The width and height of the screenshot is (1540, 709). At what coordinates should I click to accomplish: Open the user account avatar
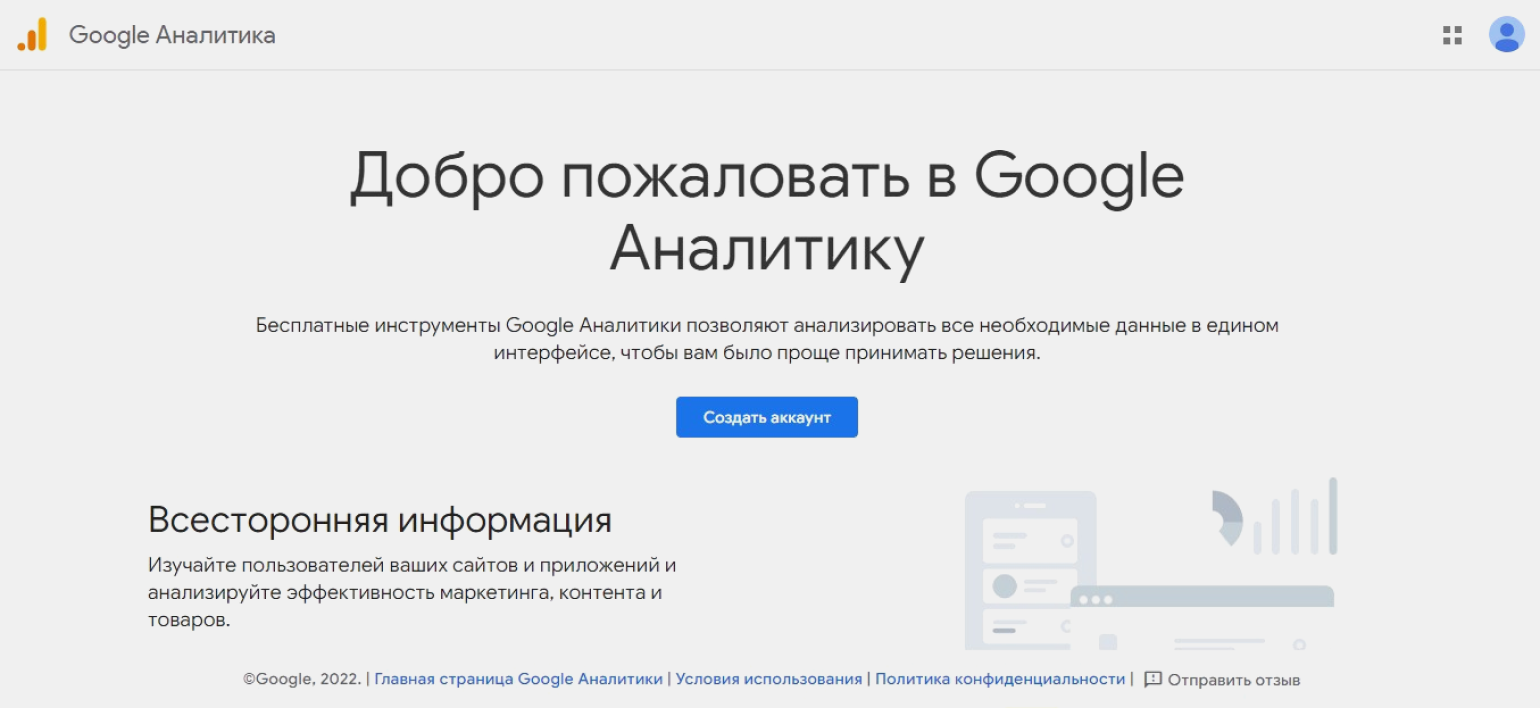coord(1506,35)
